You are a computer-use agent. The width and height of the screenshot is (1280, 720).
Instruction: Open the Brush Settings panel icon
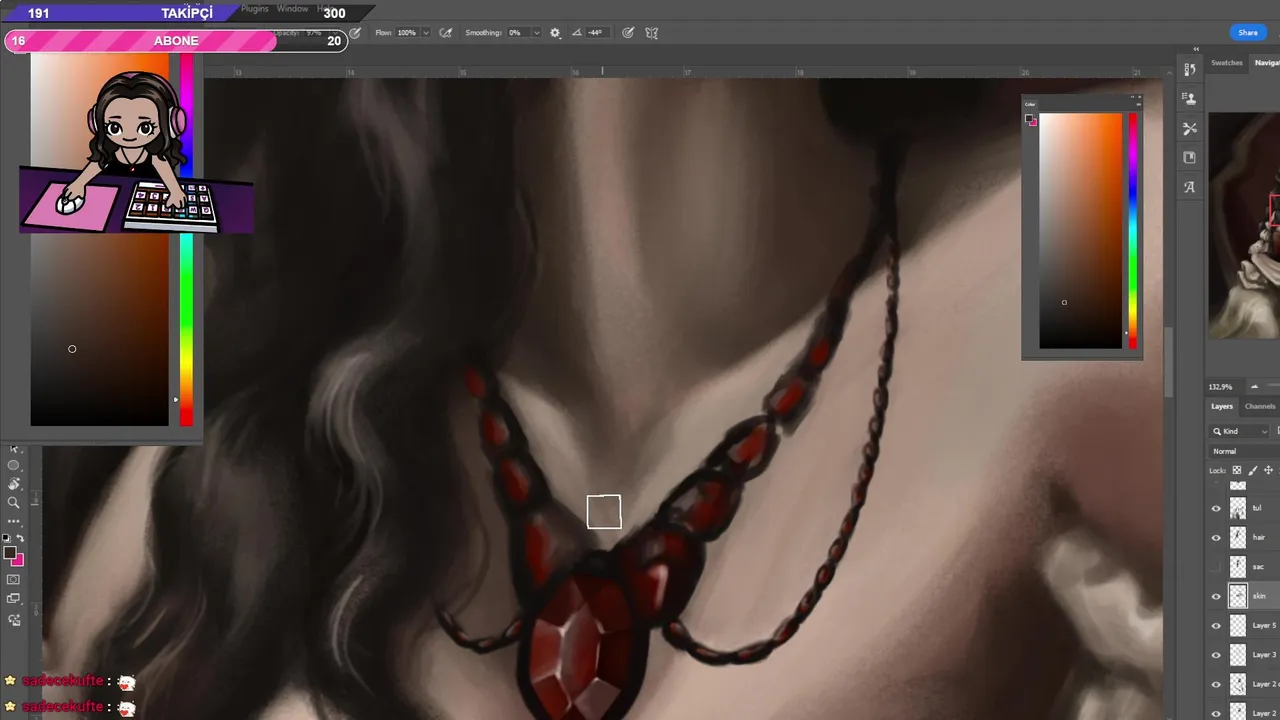pos(1189,128)
